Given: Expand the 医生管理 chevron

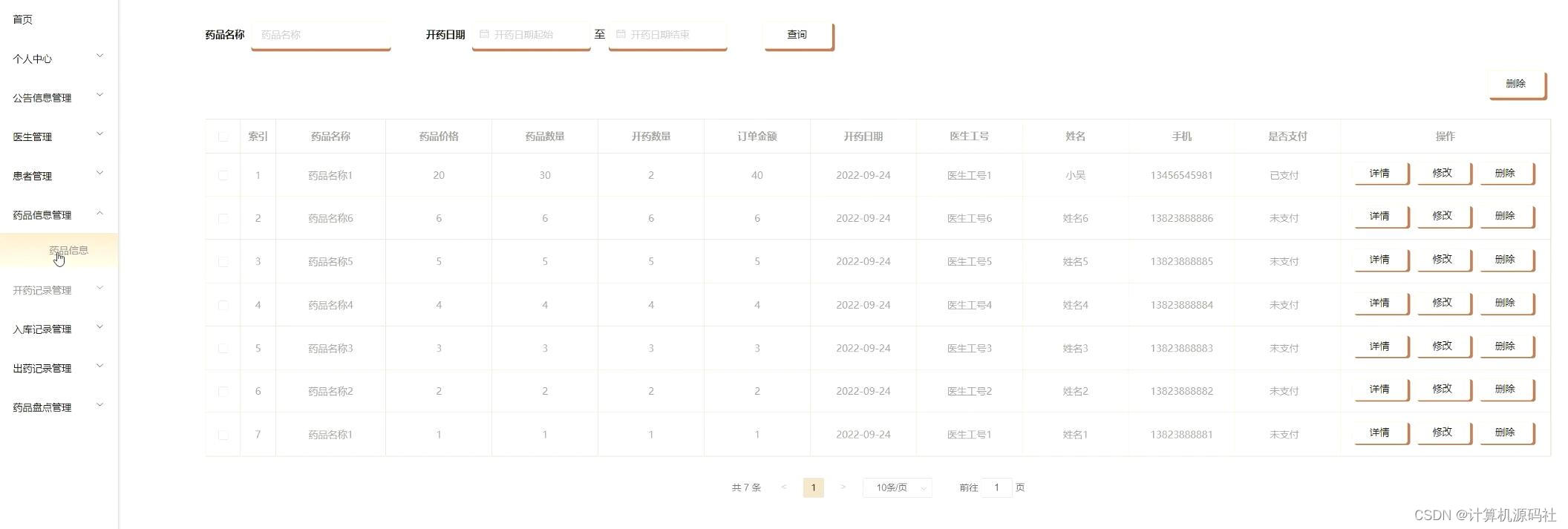Looking at the screenshot, I should (x=100, y=134).
